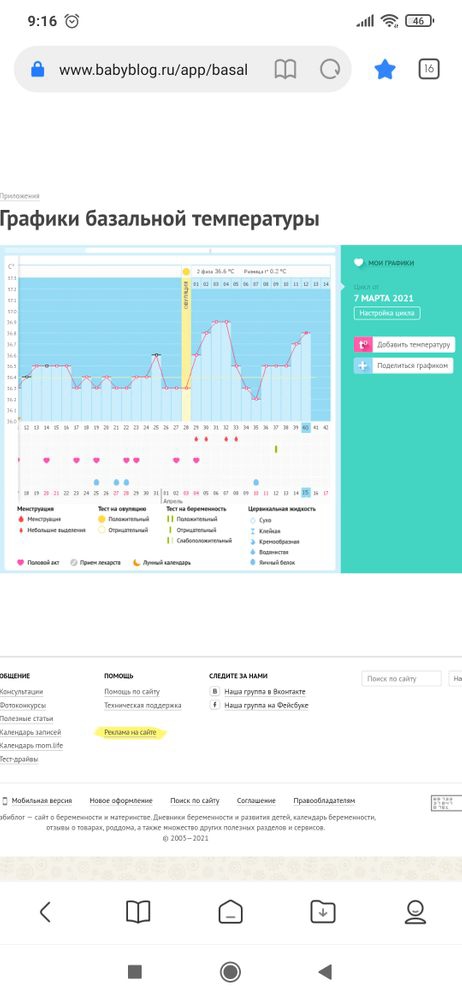Open Консультации link in footer
Viewport: 462px width, 1000px height.
(x=22, y=691)
